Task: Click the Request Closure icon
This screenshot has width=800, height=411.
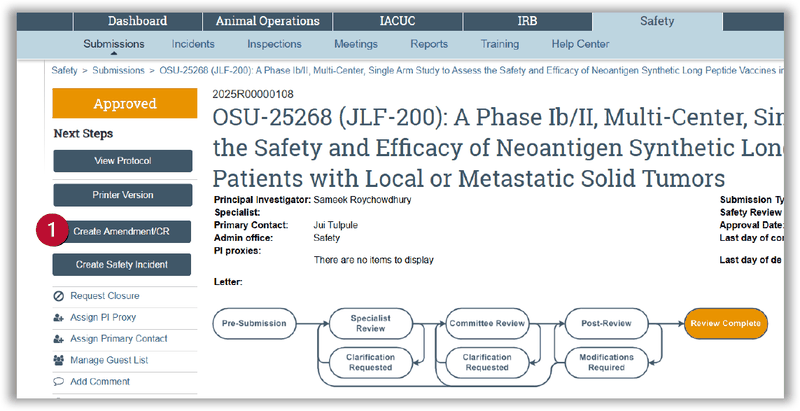Action: point(59,296)
